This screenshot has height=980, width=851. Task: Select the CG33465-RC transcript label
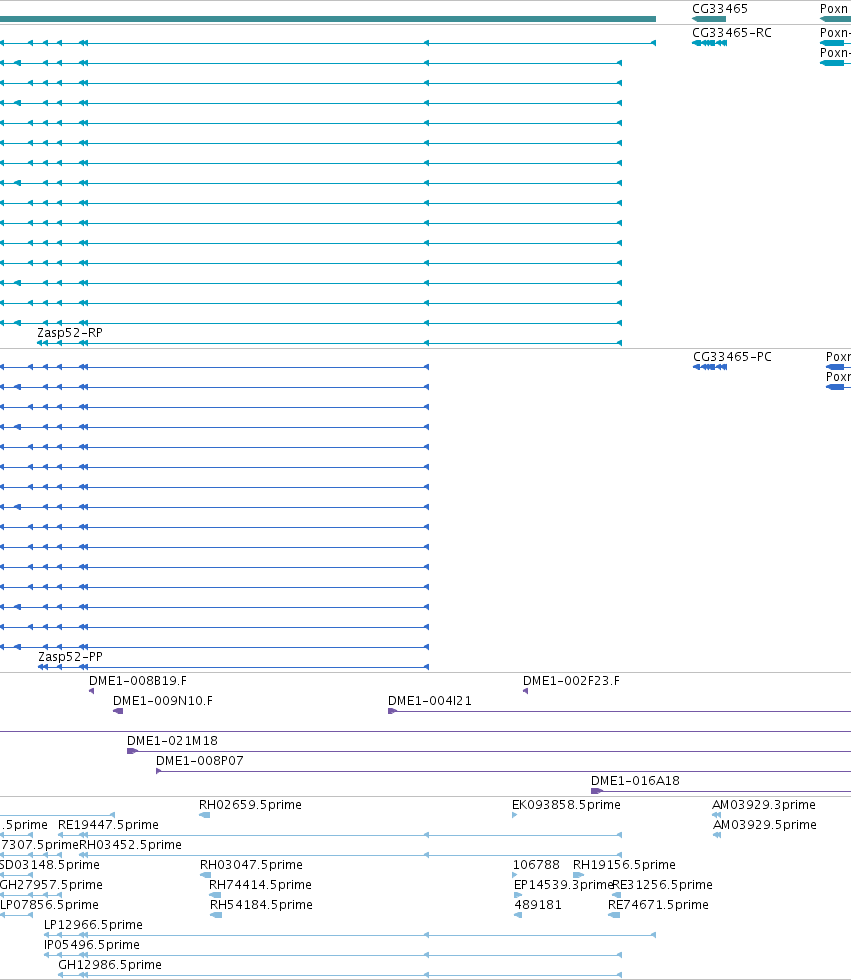point(732,32)
